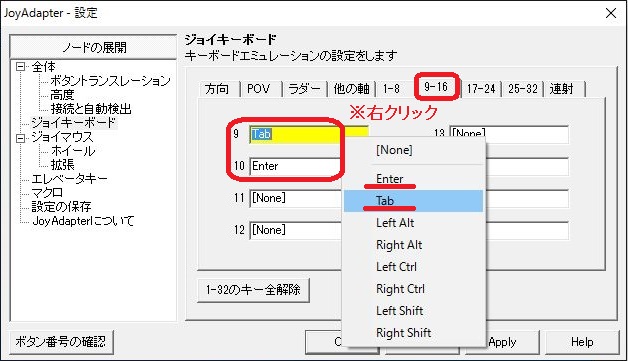Screen dimensions: 628x361
Task: Switch to the ラダー tab
Action: [304, 89]
